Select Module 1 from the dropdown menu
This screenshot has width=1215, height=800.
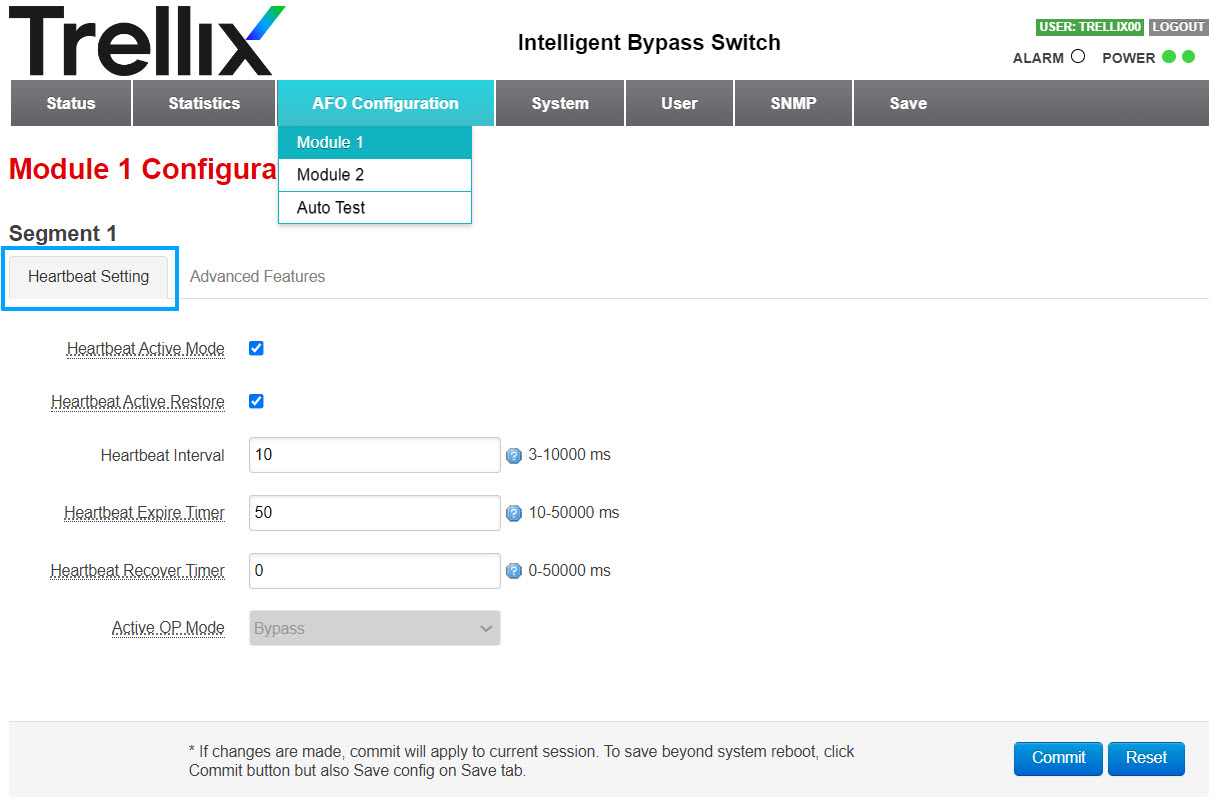[x=375, y=142]
